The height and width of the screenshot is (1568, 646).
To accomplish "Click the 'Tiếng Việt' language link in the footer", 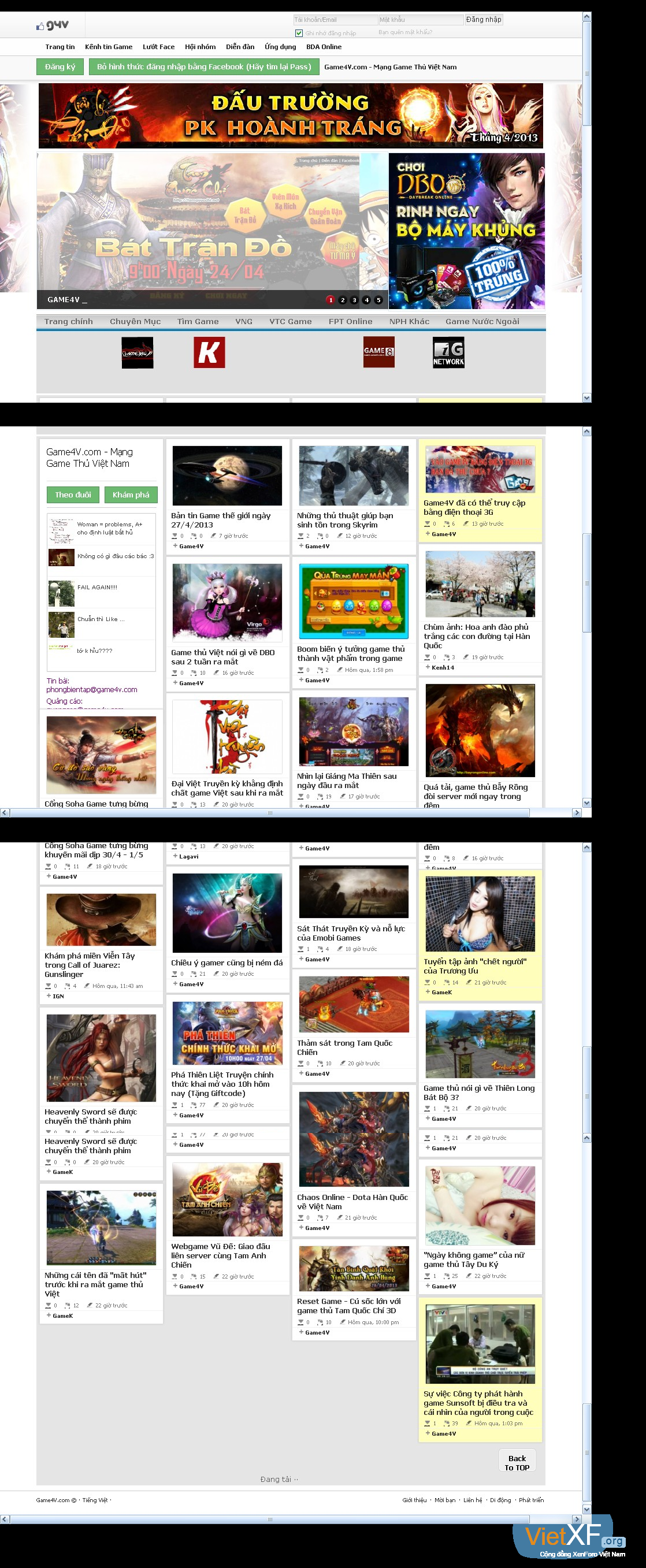I will click(95, 1500).
